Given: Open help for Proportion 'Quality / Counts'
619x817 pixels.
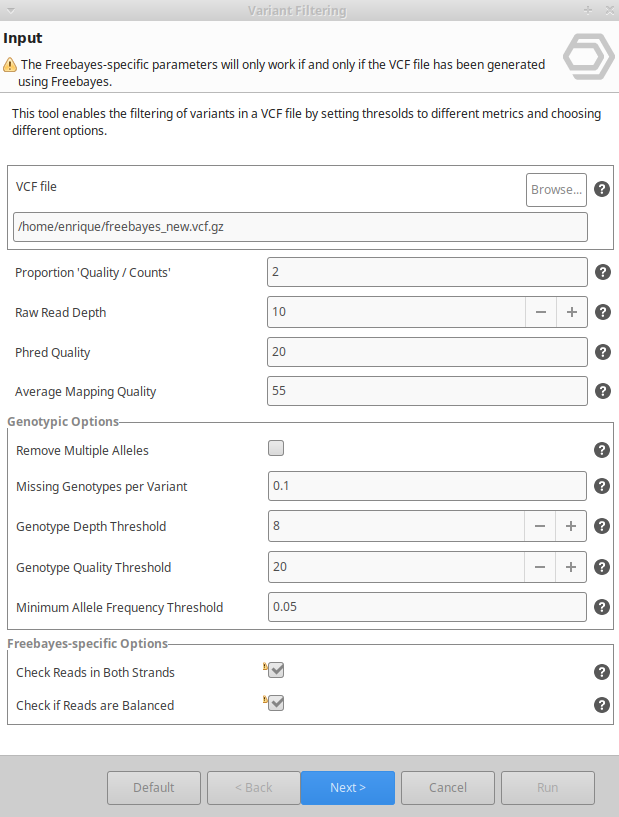Looking at the screenshot, I should click(x=603, y=272).
